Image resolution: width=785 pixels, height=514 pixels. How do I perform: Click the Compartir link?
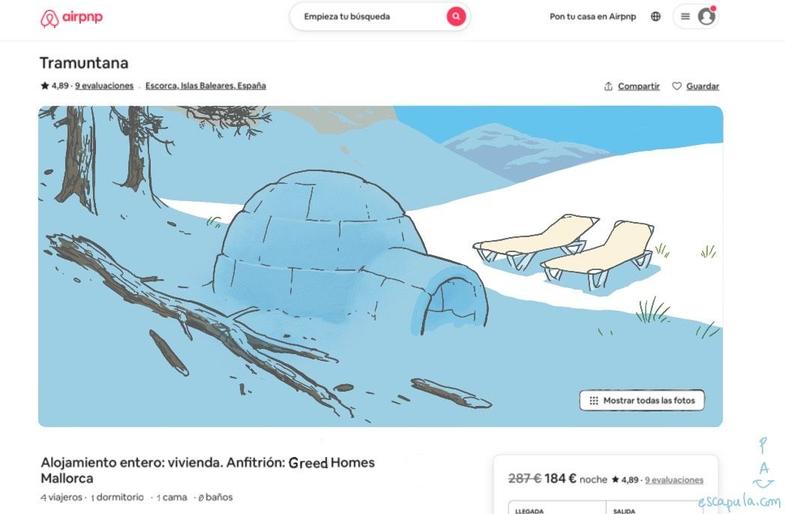639,86
